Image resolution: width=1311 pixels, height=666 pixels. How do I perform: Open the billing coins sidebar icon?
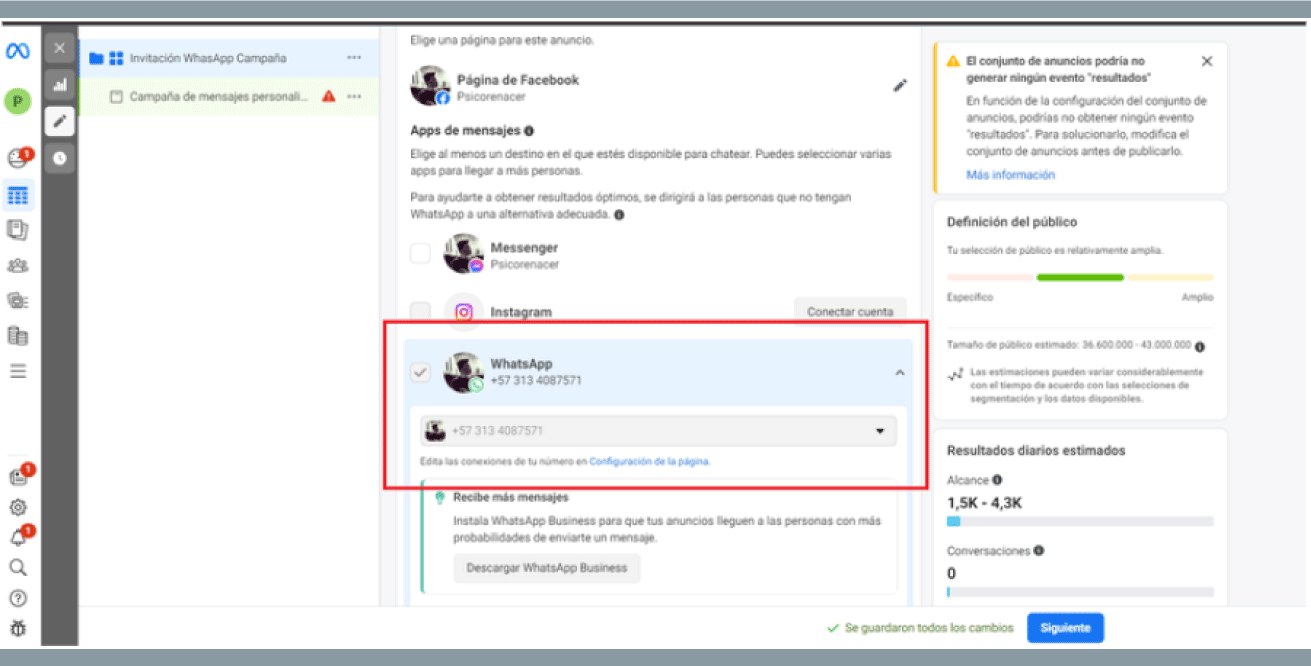(18, 336)
